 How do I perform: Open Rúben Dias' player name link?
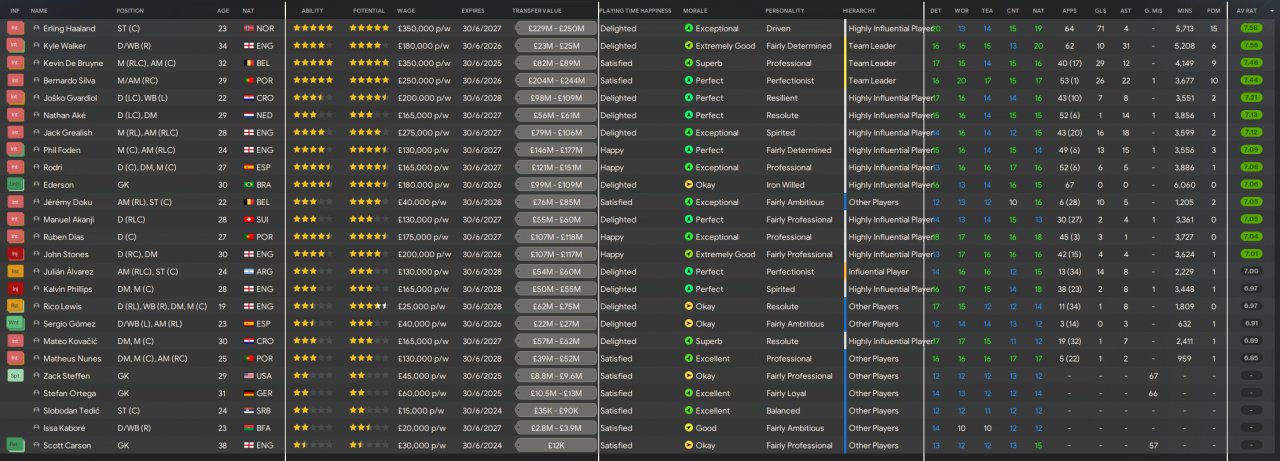tap(65, 237)
